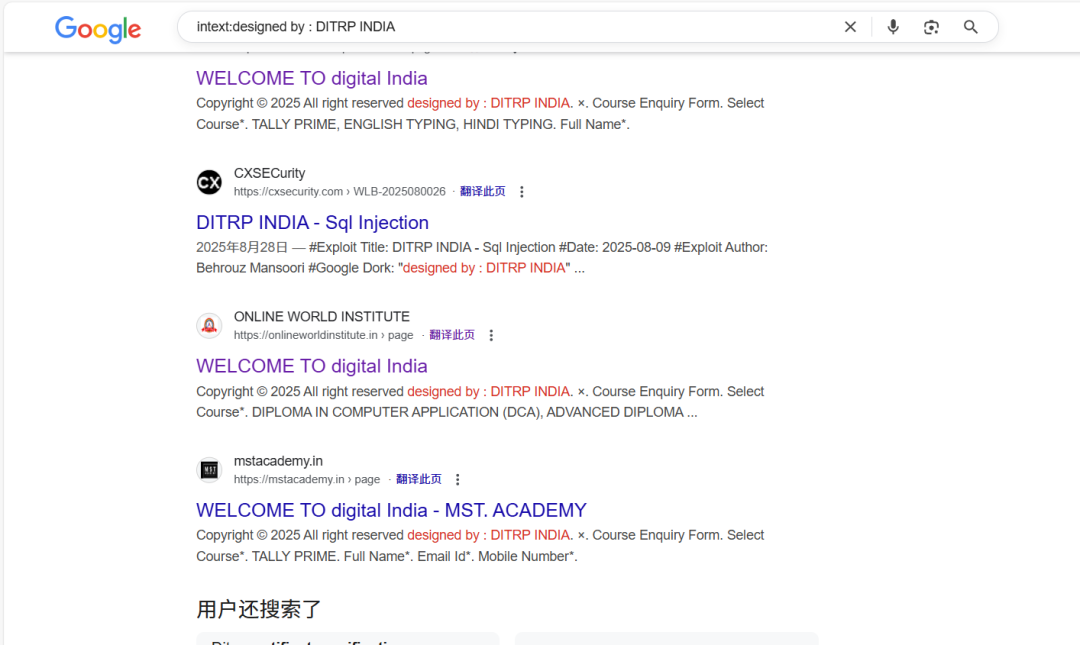Click the https://mstacademy.in › page URL
1080x645 pixels.
[x=307, y=479]
